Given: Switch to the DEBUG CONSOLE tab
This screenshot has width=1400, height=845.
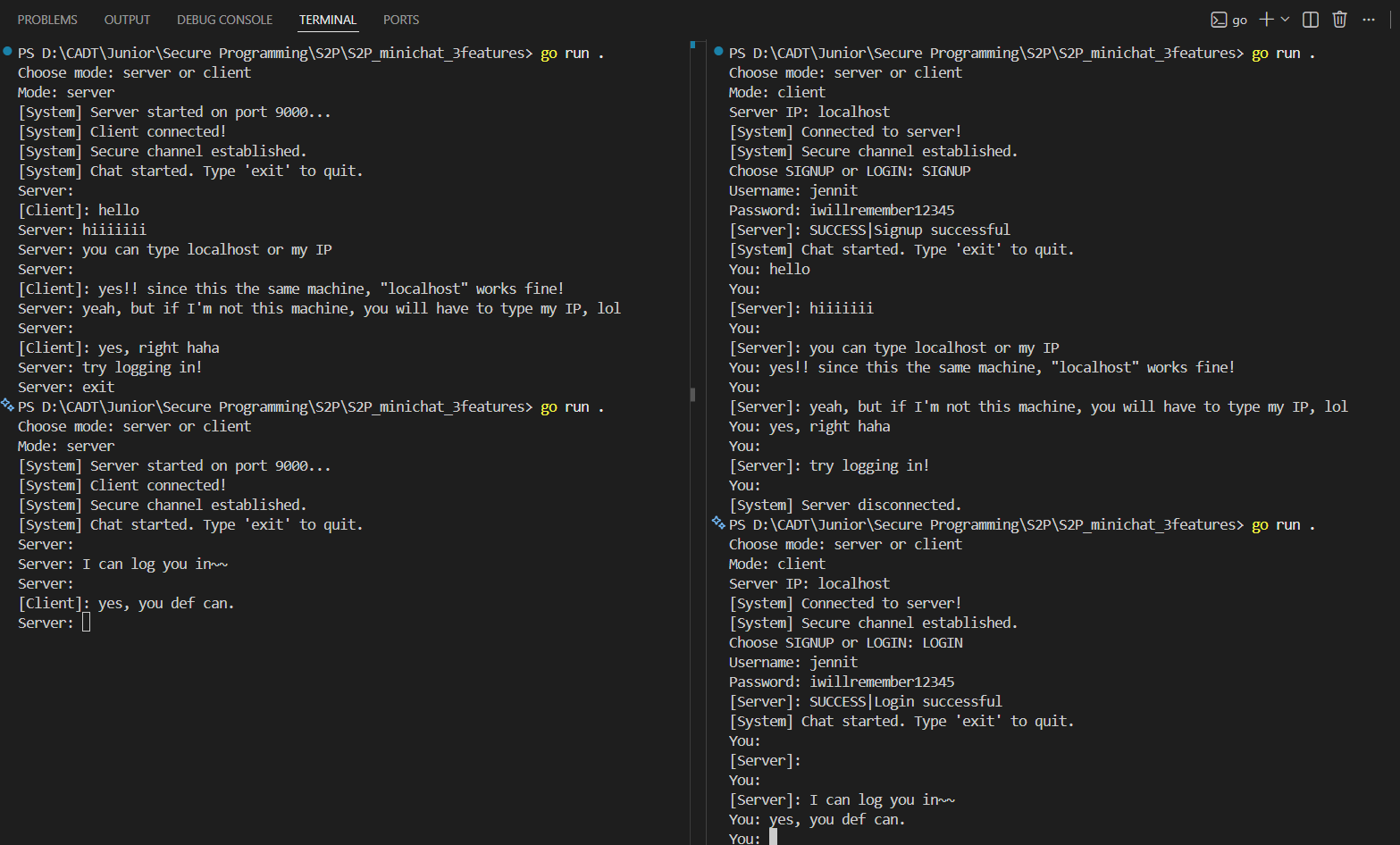Looking at the screenshot, I should [x=224, y=19].
